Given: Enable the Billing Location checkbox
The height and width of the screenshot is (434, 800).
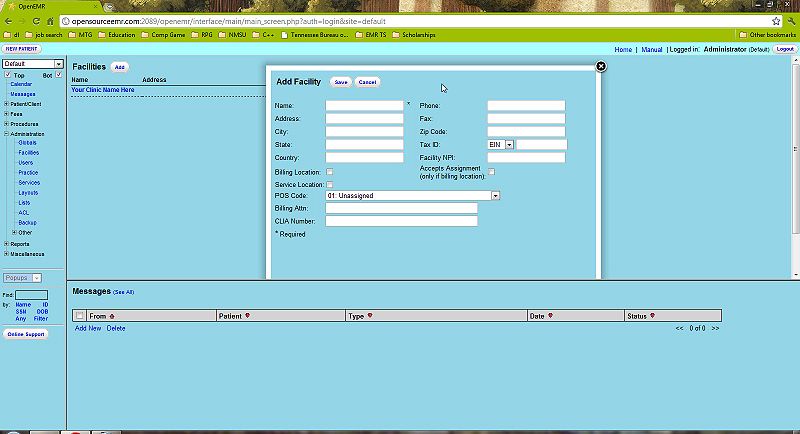Looking at the screenshot, I should (330, 172).
